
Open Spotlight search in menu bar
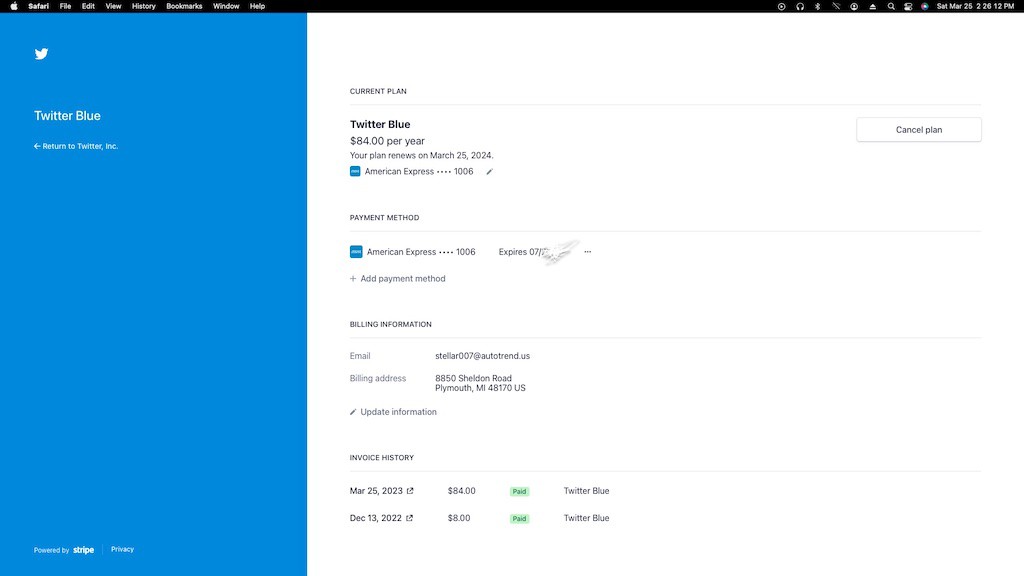tap(890, 6)
